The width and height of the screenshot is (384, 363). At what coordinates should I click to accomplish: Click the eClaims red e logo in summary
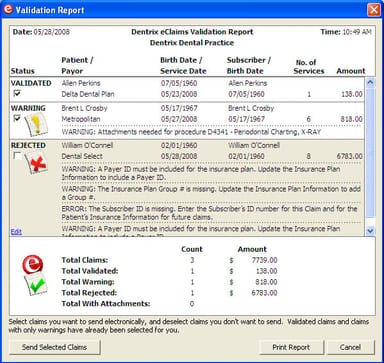(x=32, y=265)
